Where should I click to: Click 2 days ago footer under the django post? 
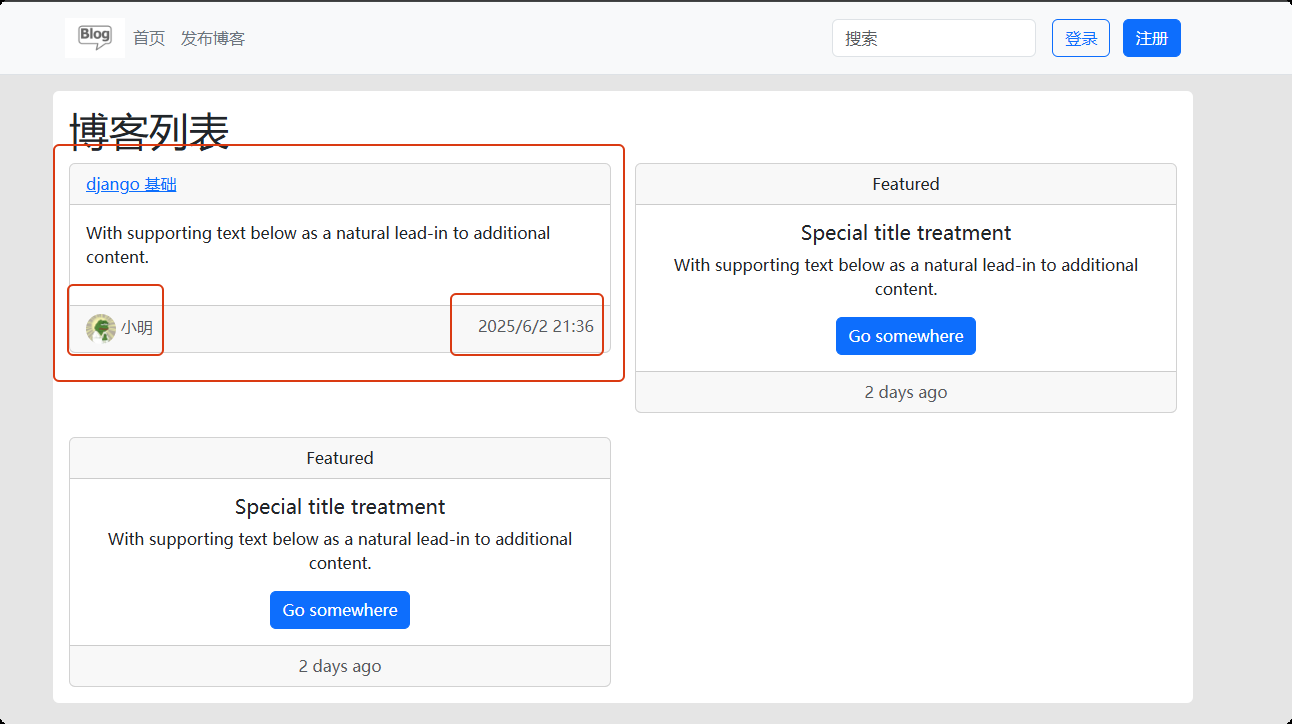[x=339, y=666]
